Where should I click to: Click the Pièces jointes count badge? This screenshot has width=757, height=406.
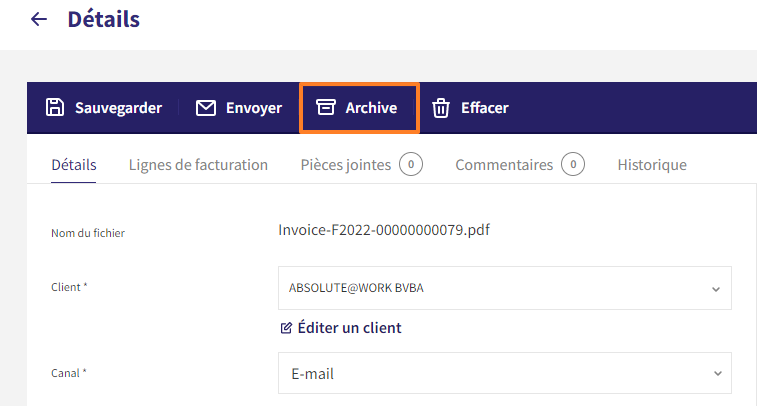coord(411,165)
